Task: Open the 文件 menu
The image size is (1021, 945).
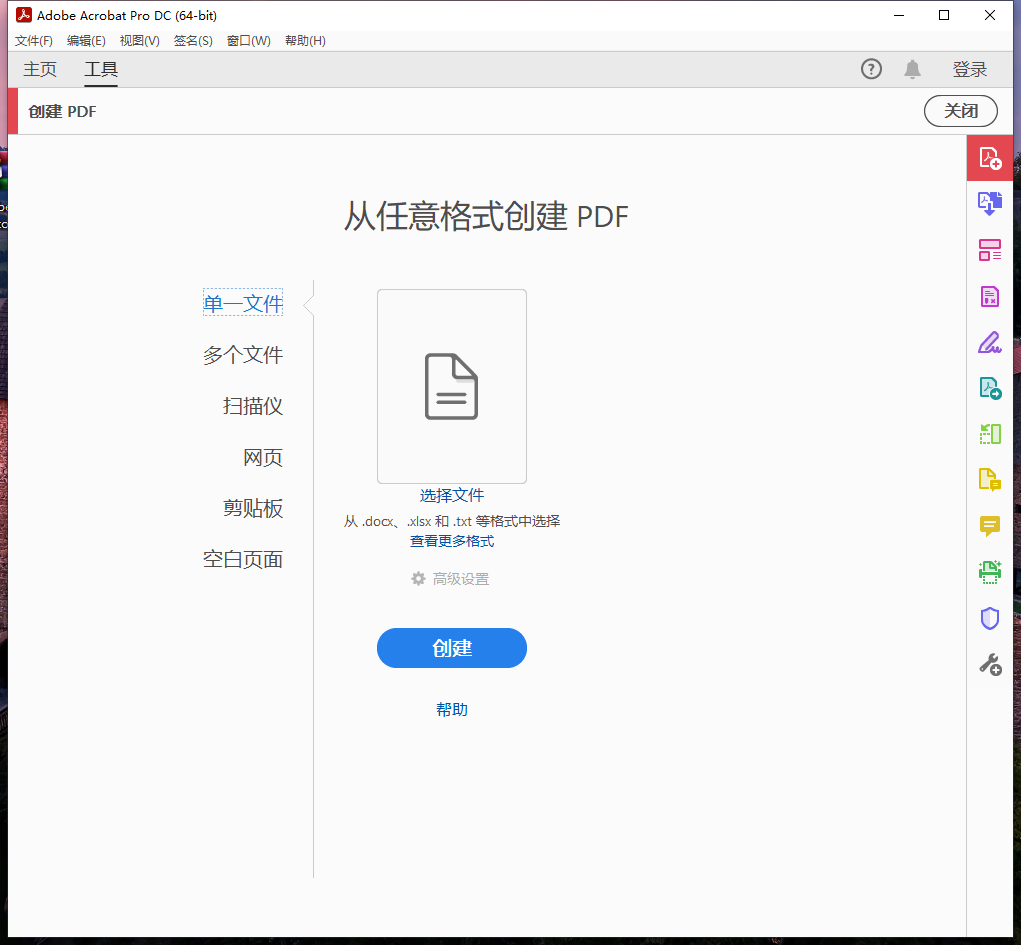Action: [33, 40]
